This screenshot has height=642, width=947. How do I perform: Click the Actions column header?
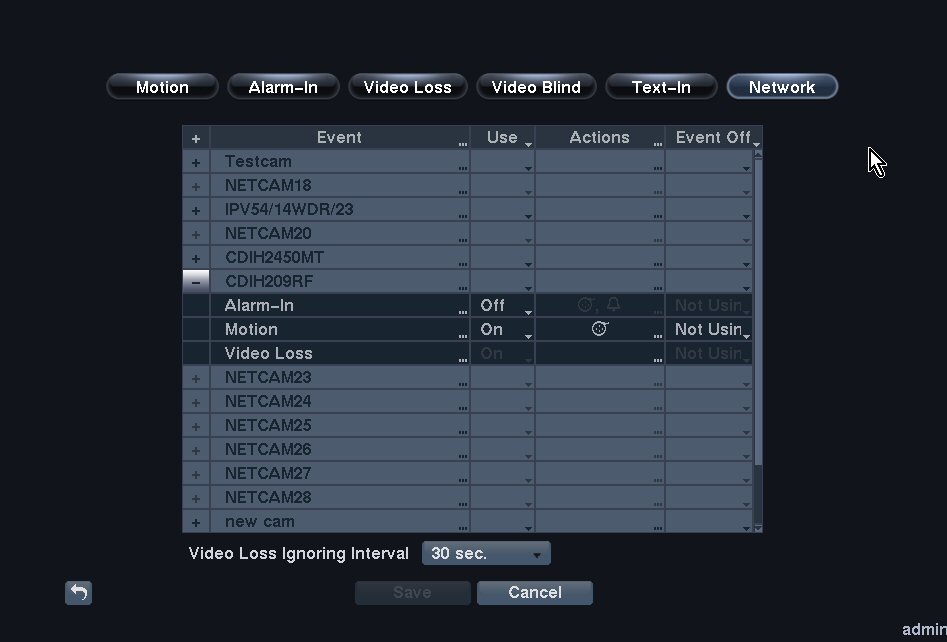point(600,138)
